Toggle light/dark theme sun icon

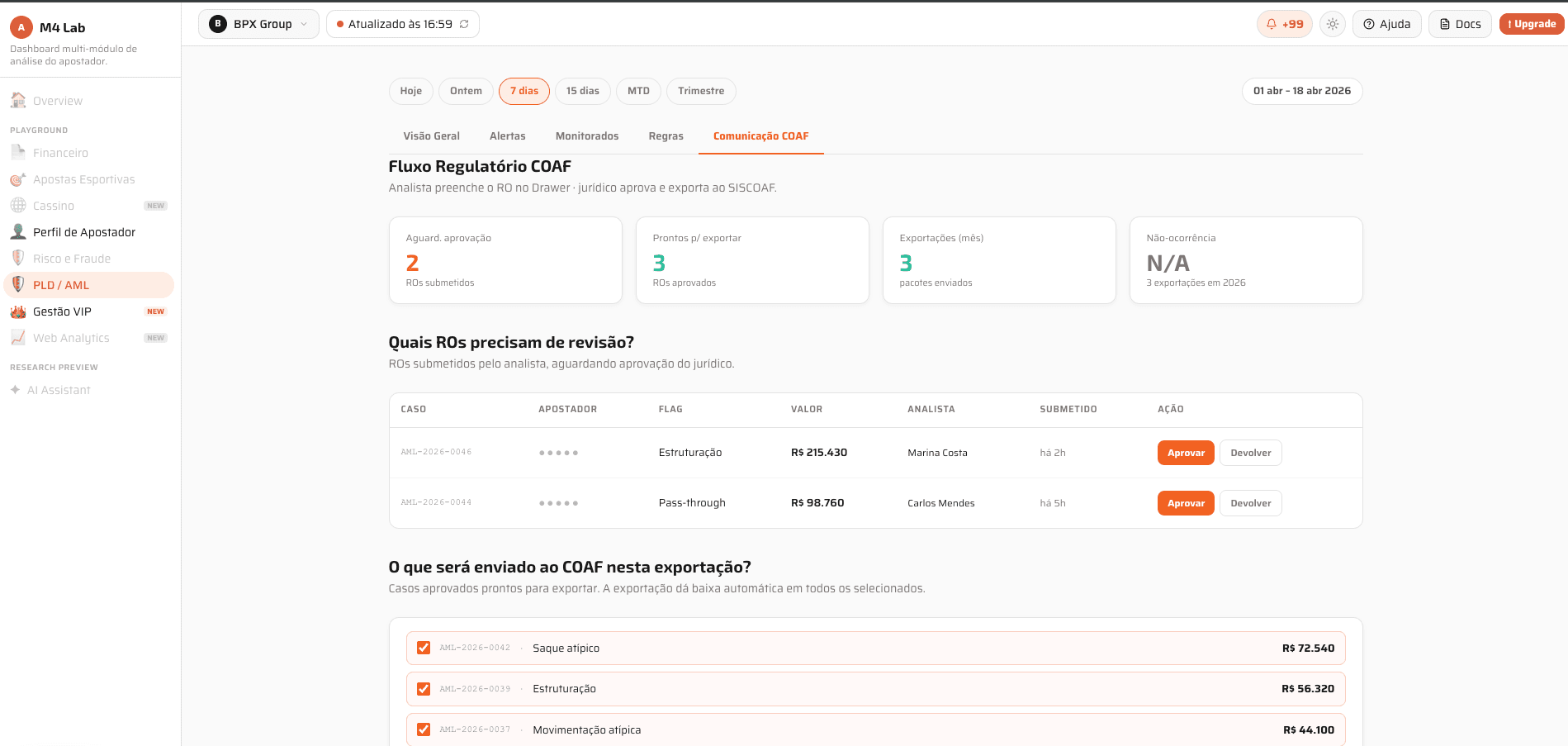click(x=1333, y=24)
